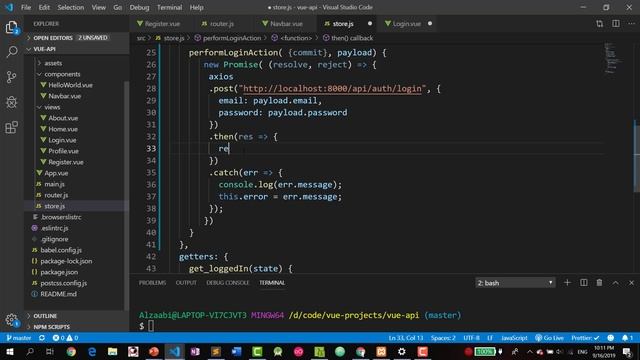Expand the Open Editors section
This screenshot has width=640, height=360.
point(77,38)
